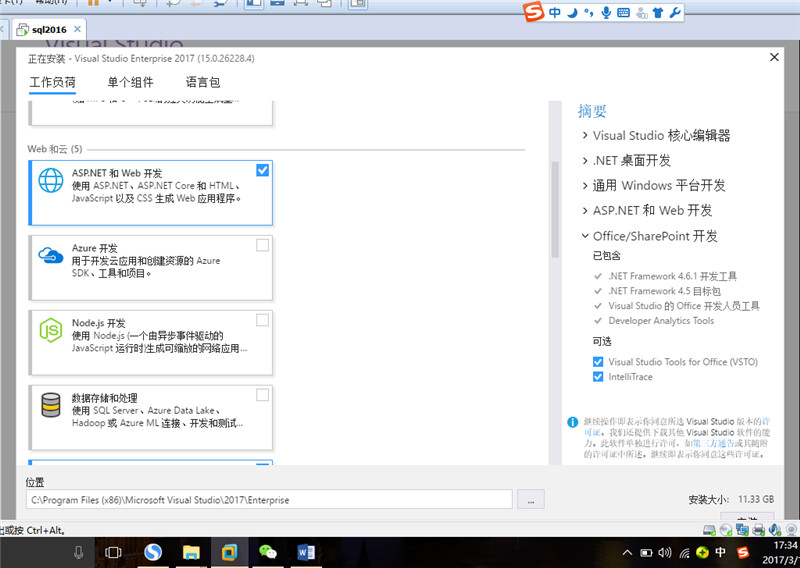Switch to the 语言包 tab
800x568 pixels.
point(203,82)
